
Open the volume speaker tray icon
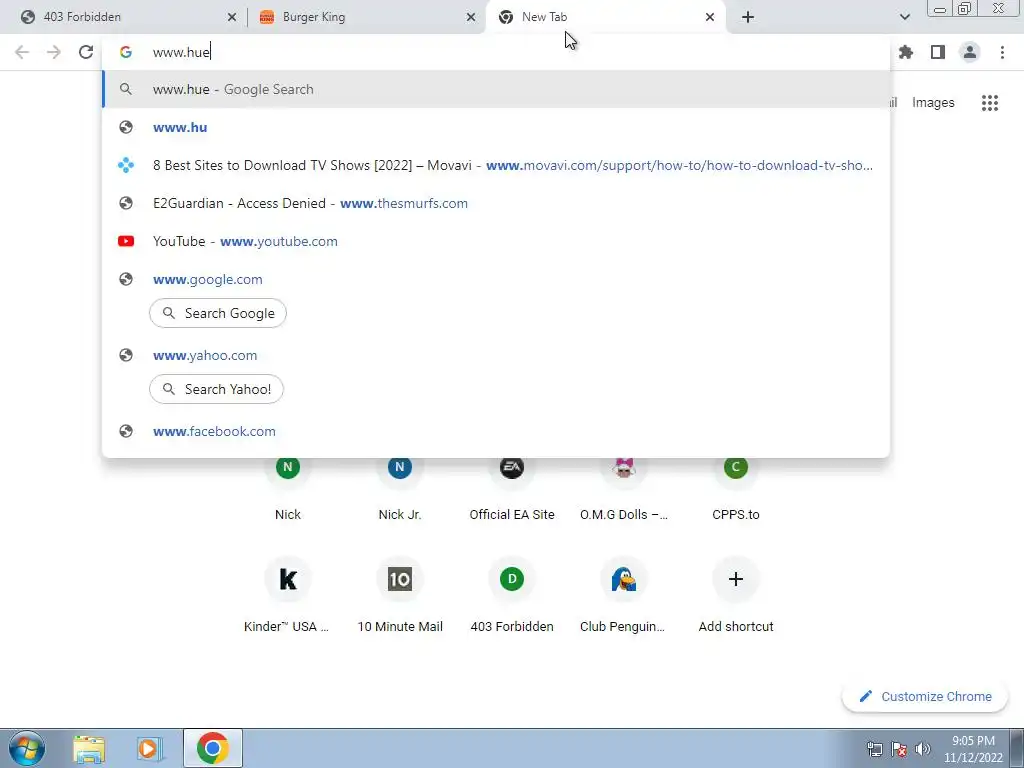point(922,749)
